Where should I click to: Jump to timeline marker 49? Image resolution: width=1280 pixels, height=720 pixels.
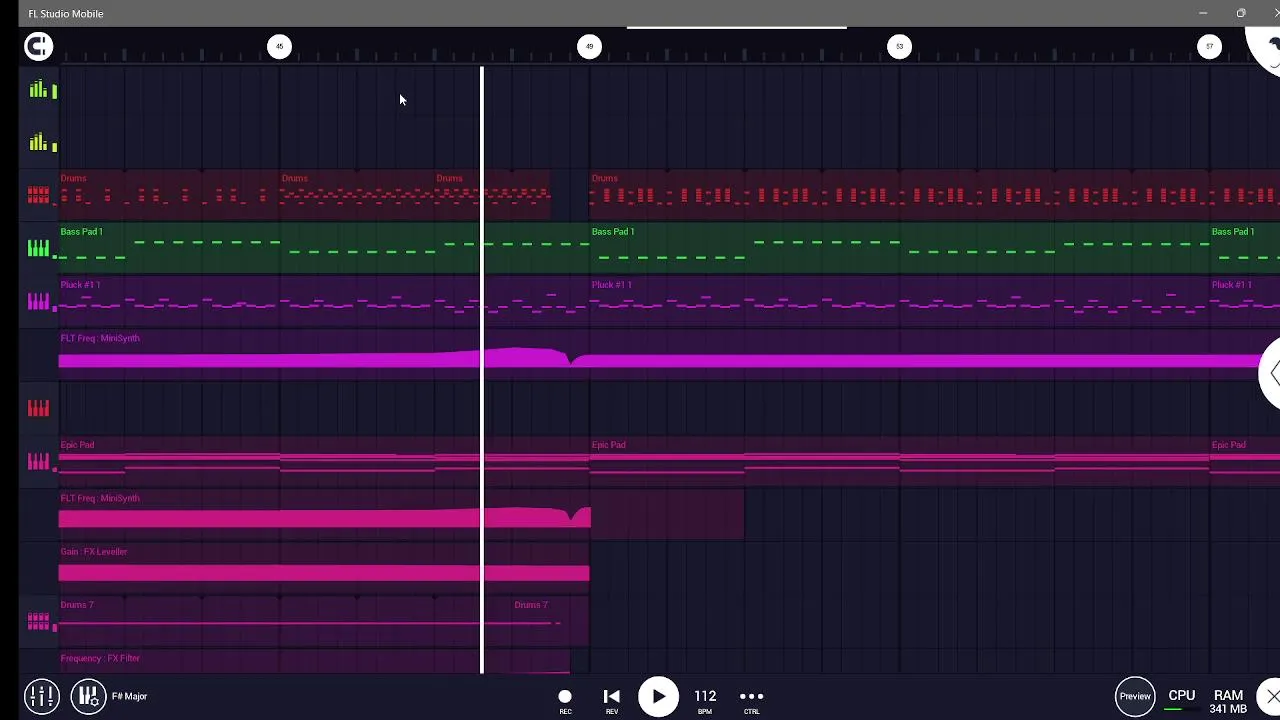coord(590,46)
